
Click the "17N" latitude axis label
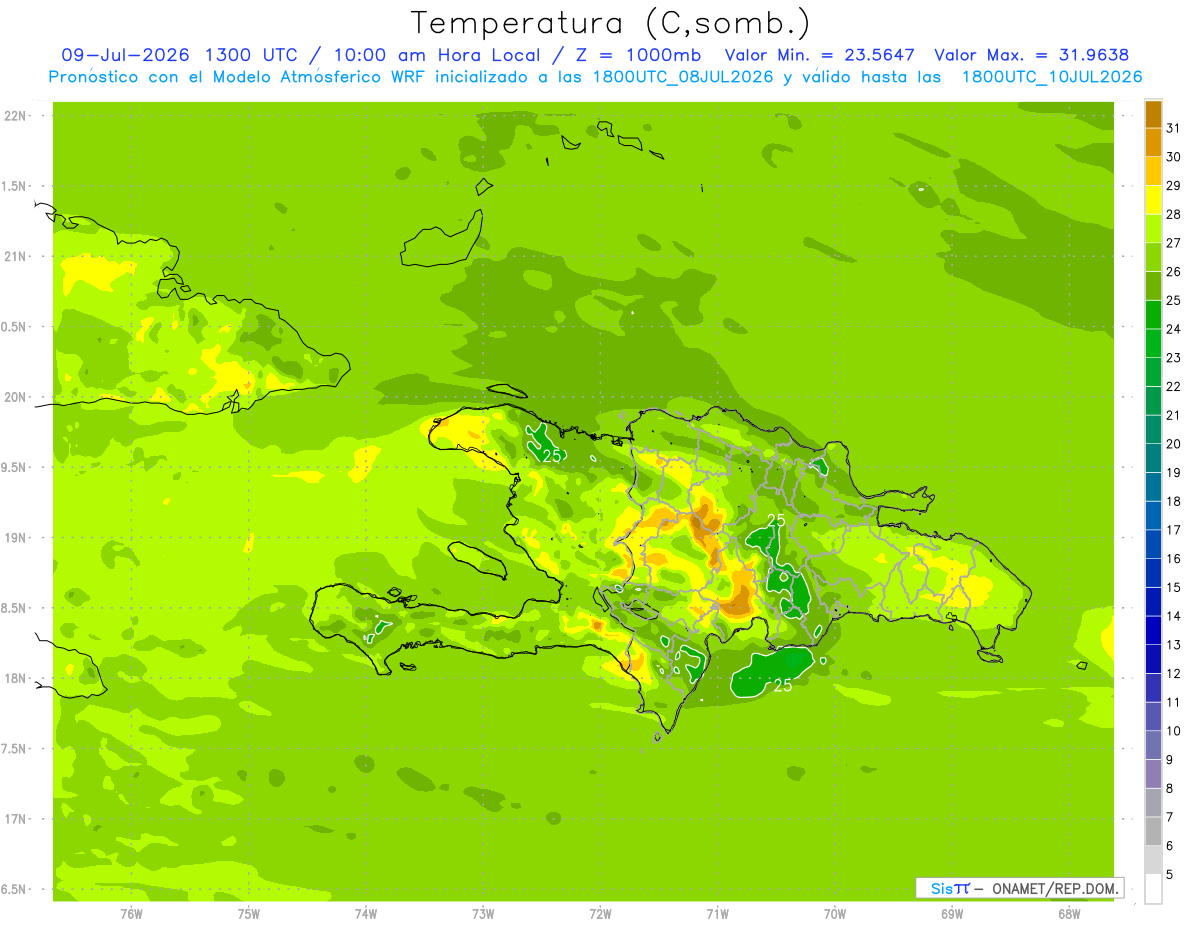(x=14, y=820)
